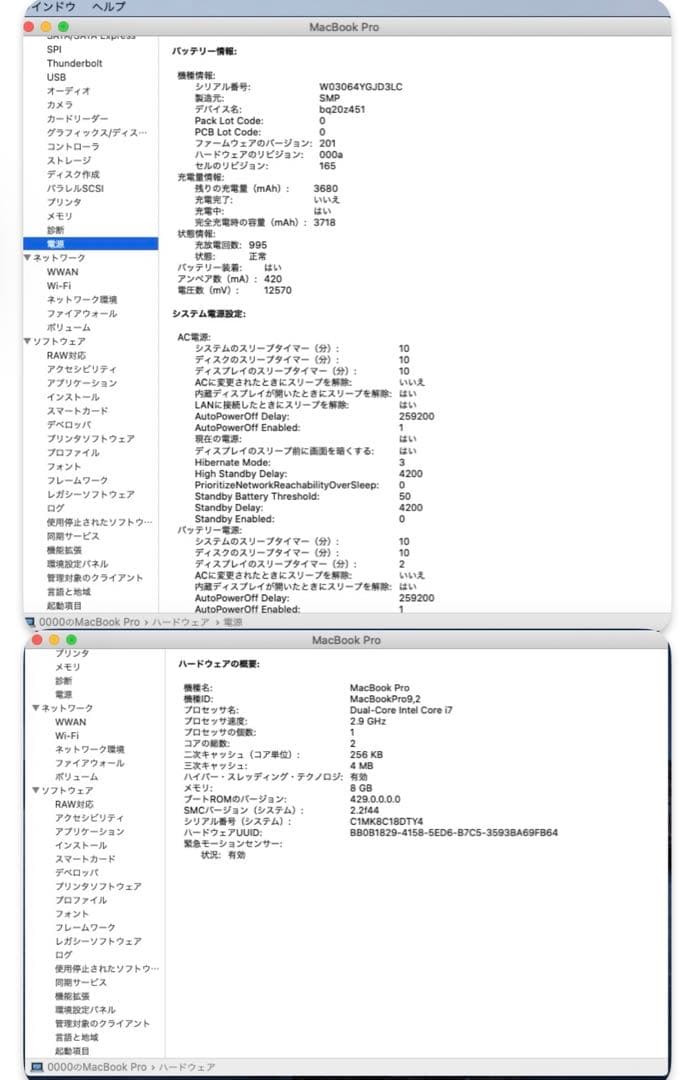
Task: Select インストール in hardware overview window
Action: [x=81, y=845]
